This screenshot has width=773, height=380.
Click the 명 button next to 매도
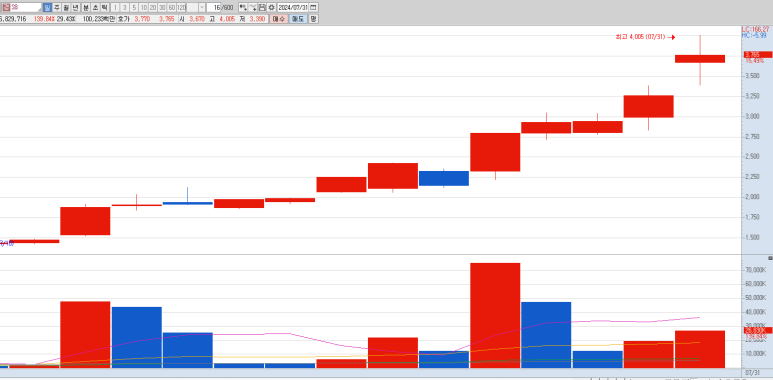click(314, 19)
